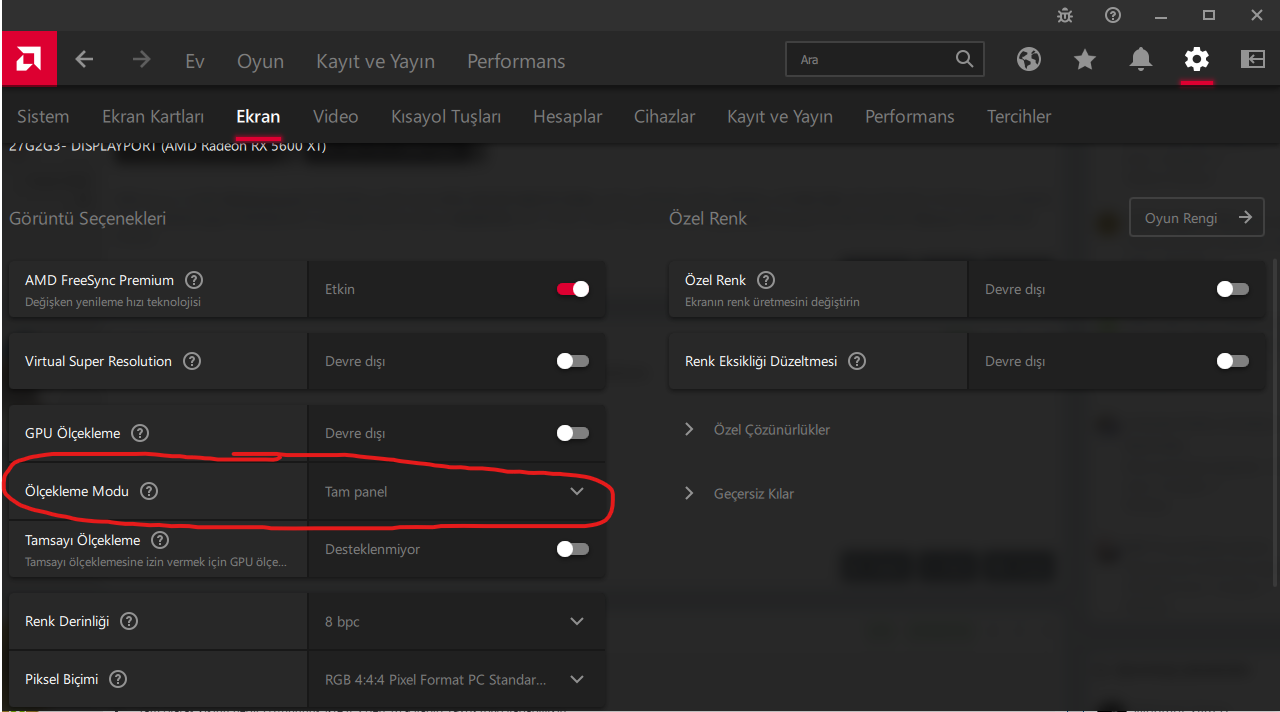Open notifications bell icon
The image size is (1280, 712).
click(x=1141, y=60)
